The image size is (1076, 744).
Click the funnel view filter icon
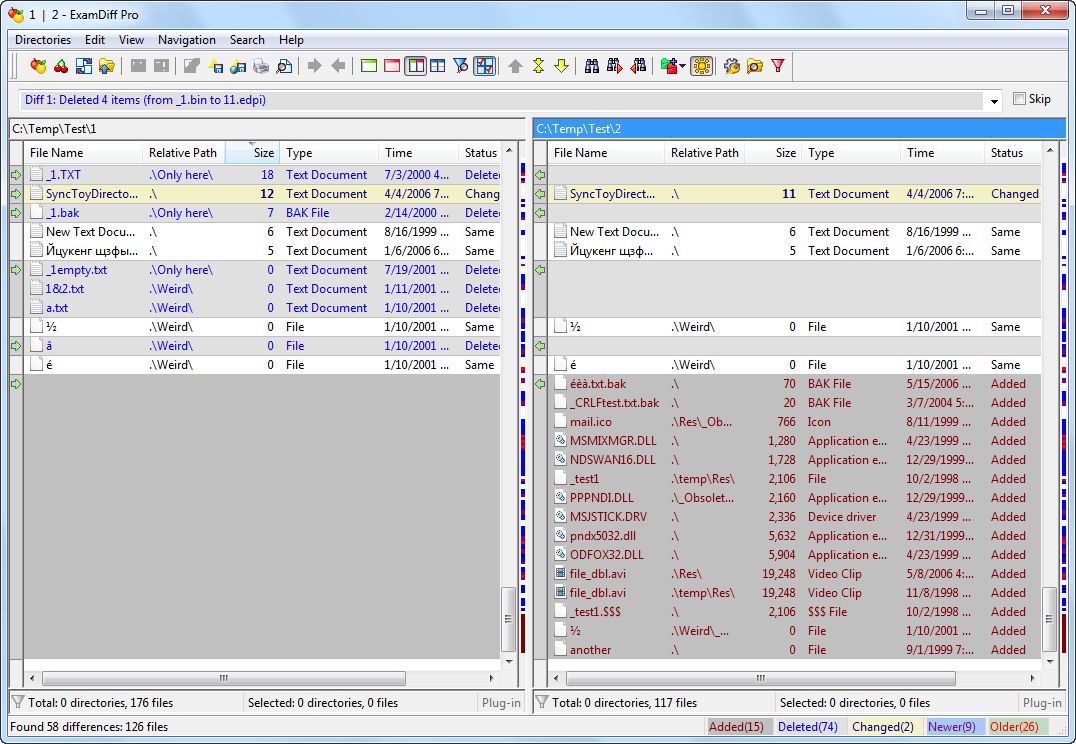pyautogui.click(x=461, y=66)
